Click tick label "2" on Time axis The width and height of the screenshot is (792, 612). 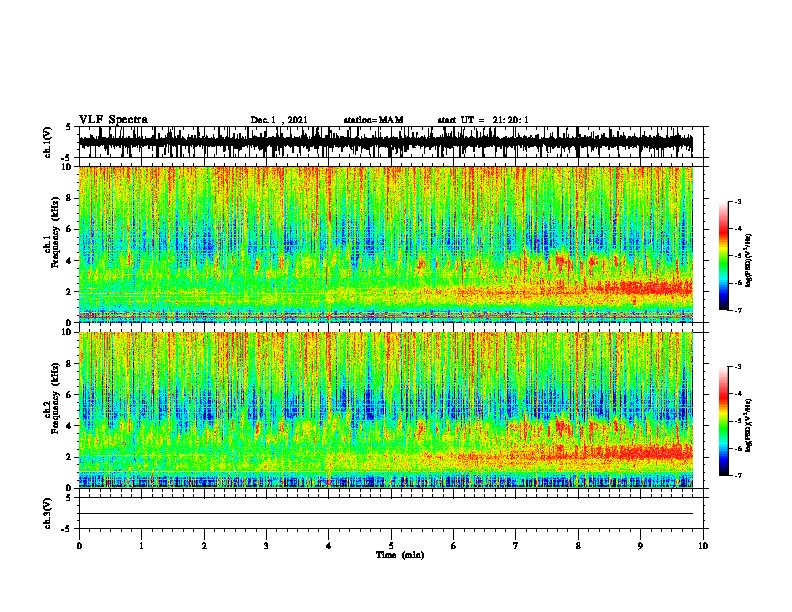(204, 546)
